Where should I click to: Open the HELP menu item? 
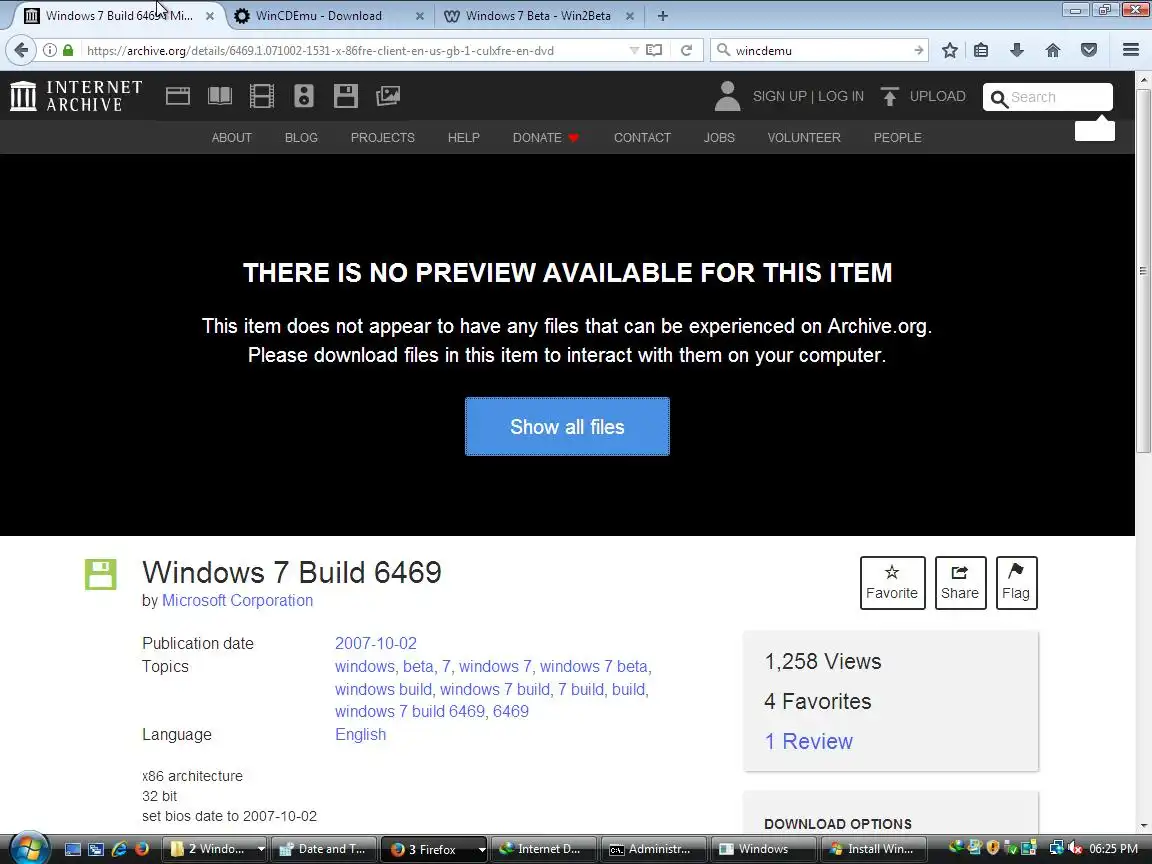(464, 137)
